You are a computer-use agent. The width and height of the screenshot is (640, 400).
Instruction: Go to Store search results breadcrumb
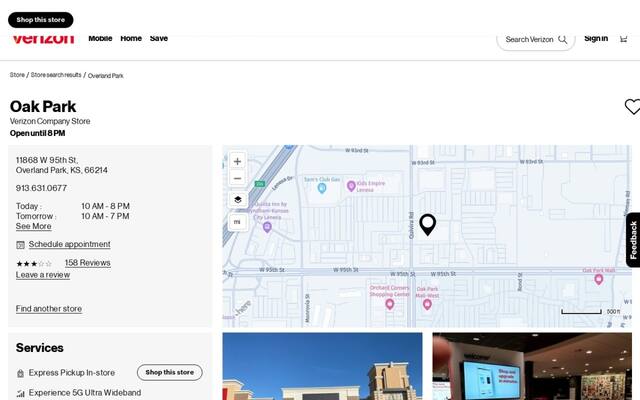click(x=56, y=75)
